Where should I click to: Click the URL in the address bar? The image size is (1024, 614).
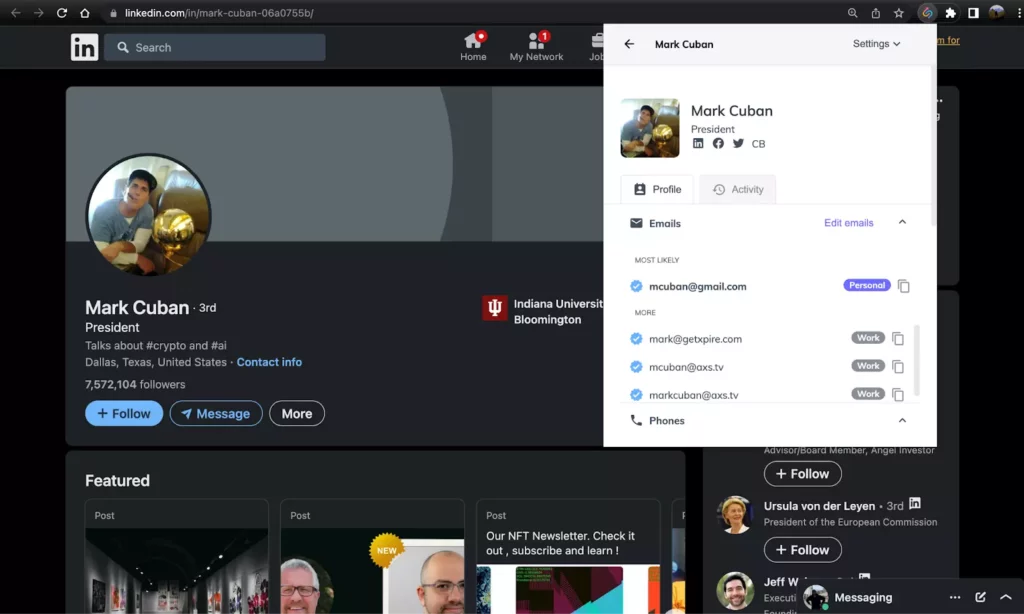click(219, 13)
